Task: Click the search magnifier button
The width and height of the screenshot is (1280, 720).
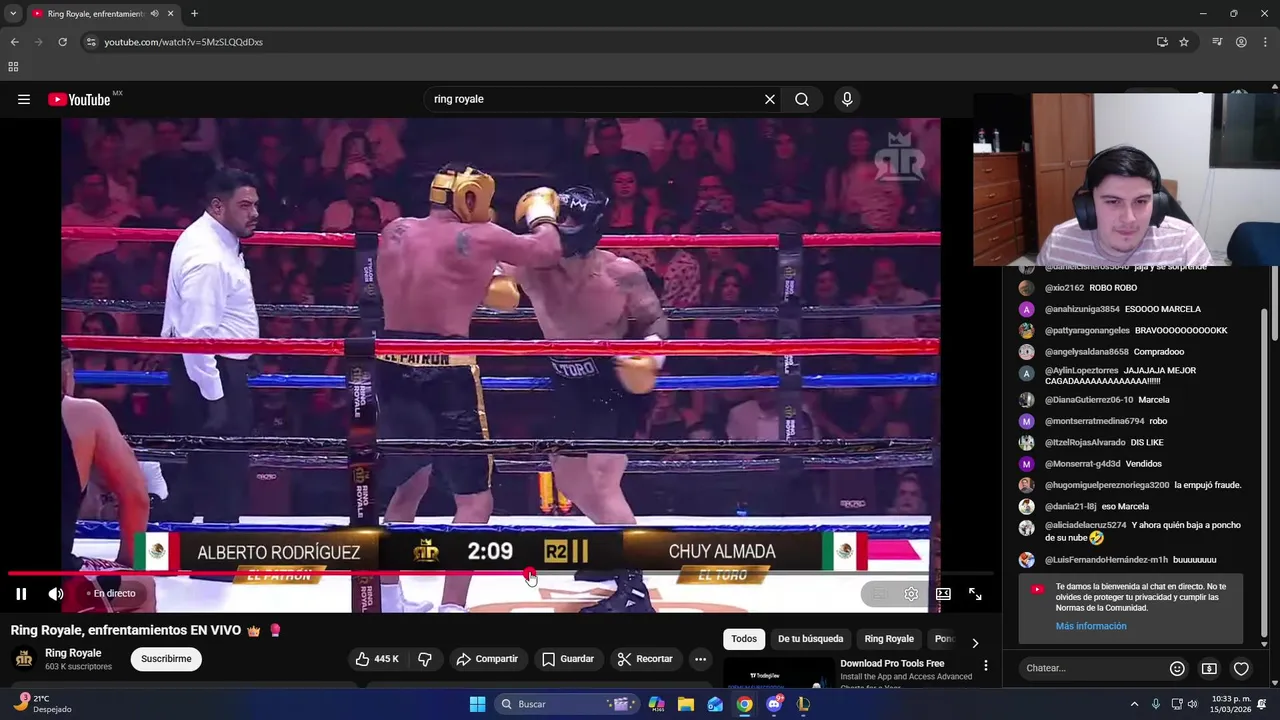Action: (x=802, y=99)
